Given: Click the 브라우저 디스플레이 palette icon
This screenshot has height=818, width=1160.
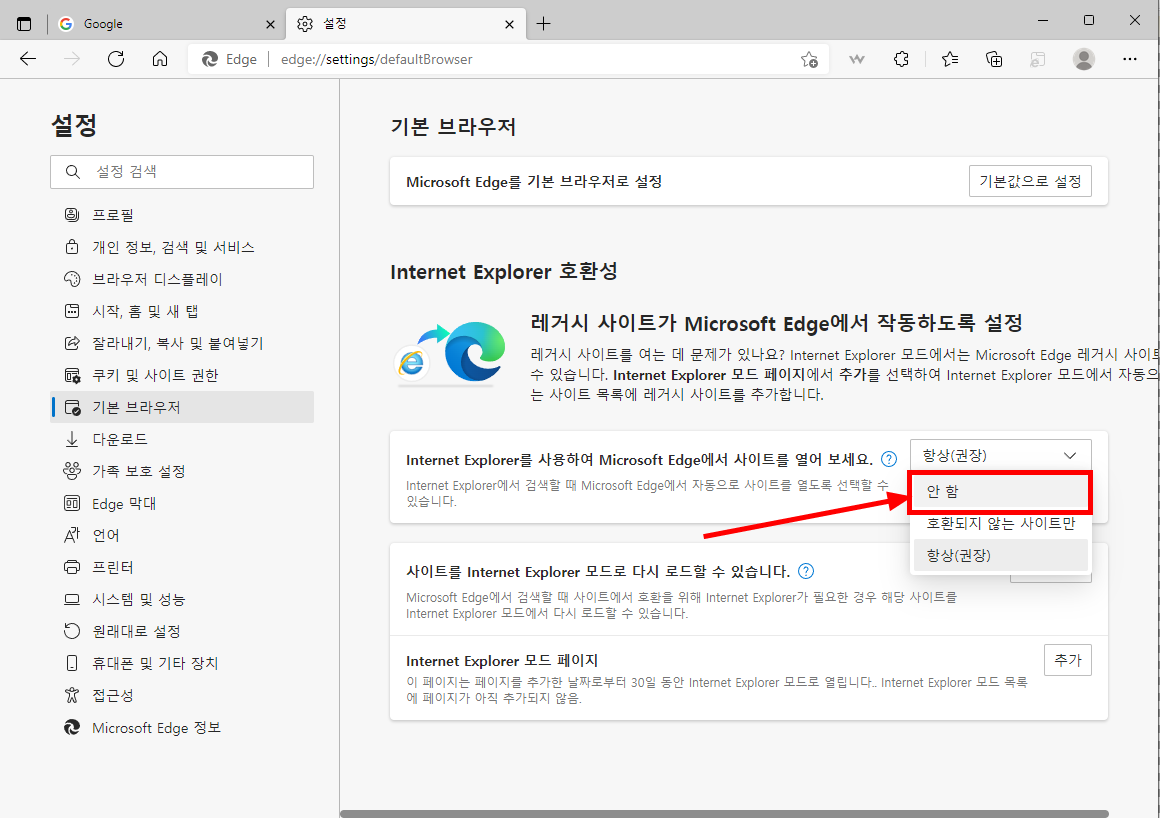Looking at the screenshot, I should (x=72, y=279).
